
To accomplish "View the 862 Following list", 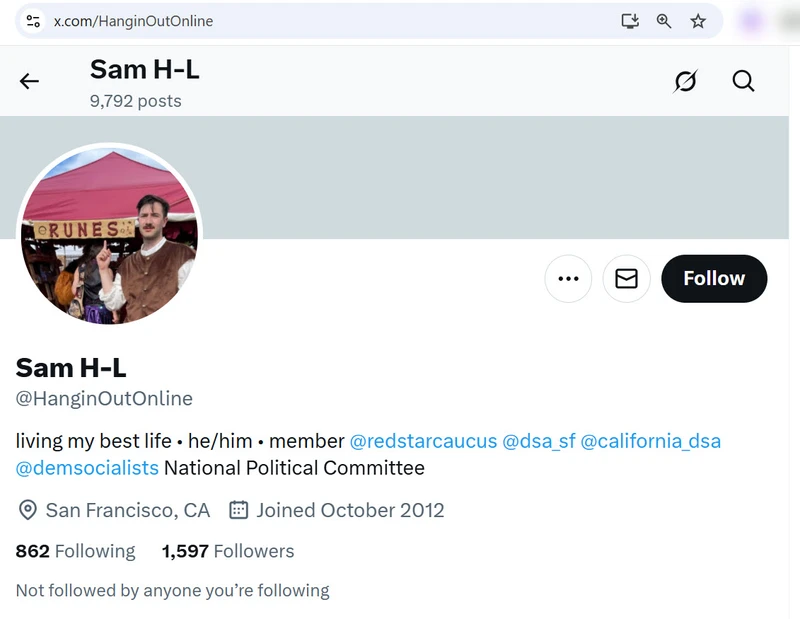I will (x=75, y=551).
